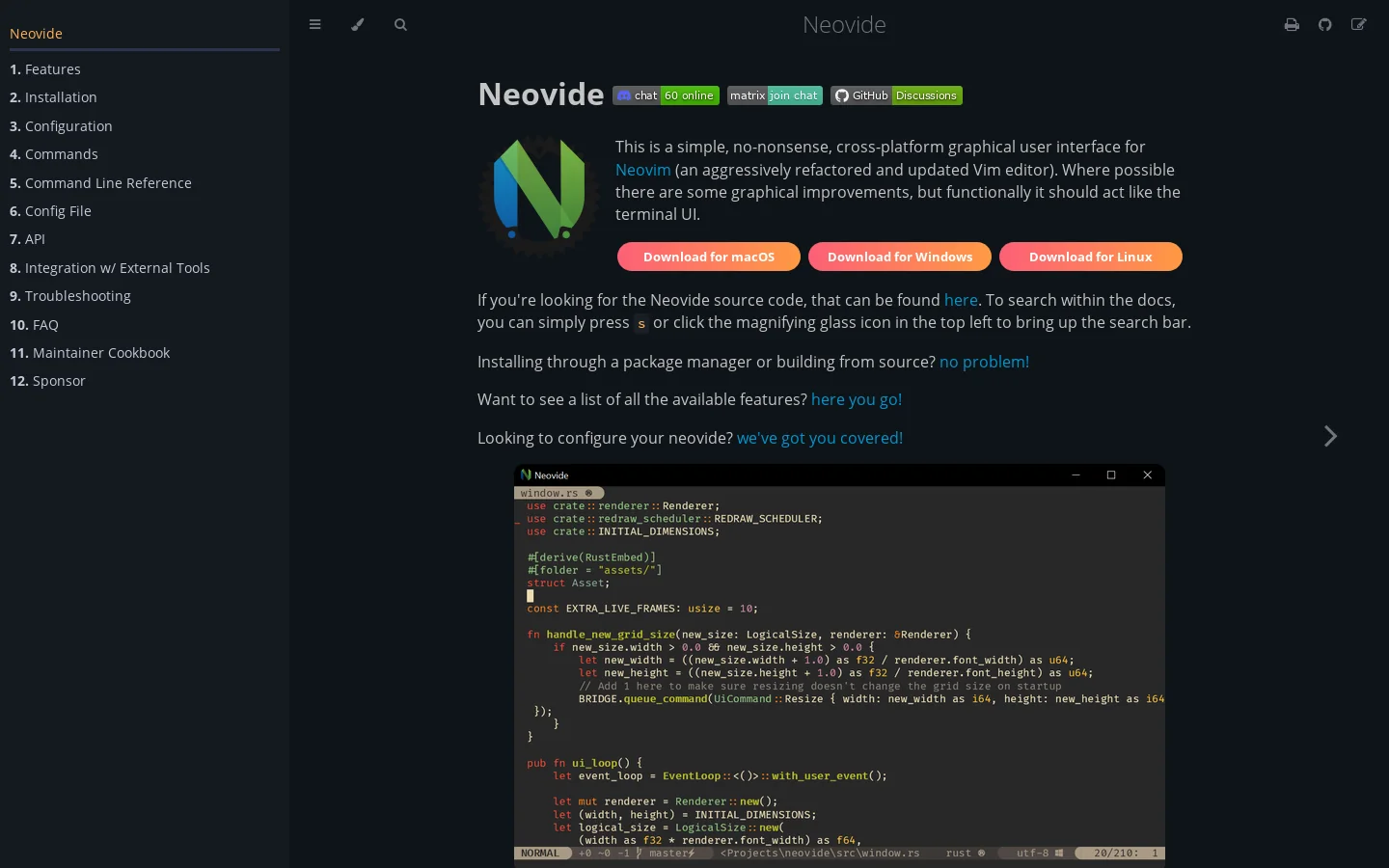Image resolution: width=1389 pixels, height=868 pixels.
Task: Open 'we've got you covered!' link
Action: coord(820,438)
